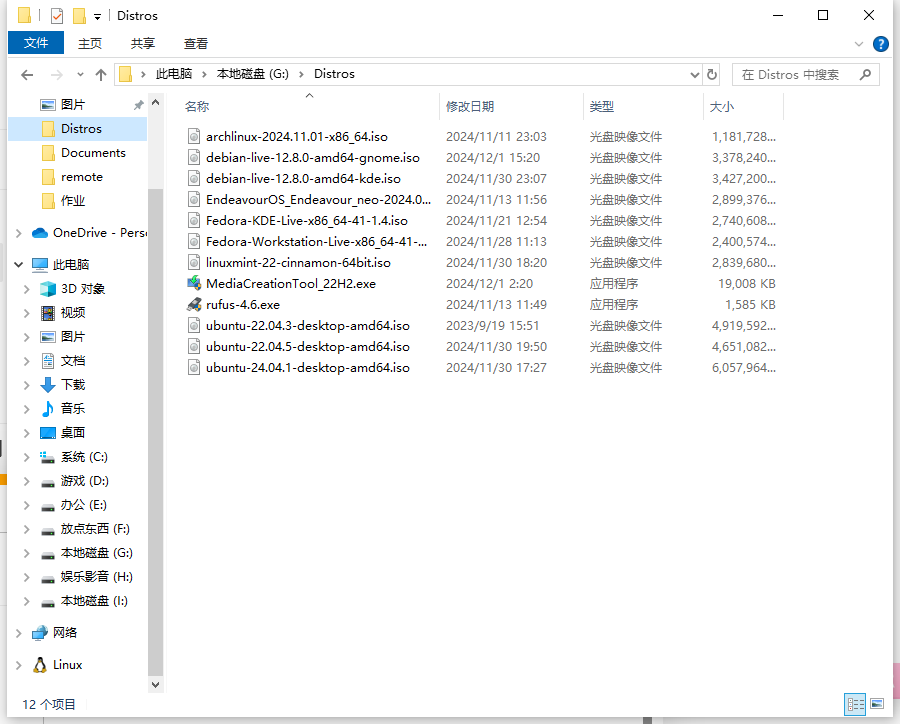Switch to large thumbnails view icon

(877, 704)
